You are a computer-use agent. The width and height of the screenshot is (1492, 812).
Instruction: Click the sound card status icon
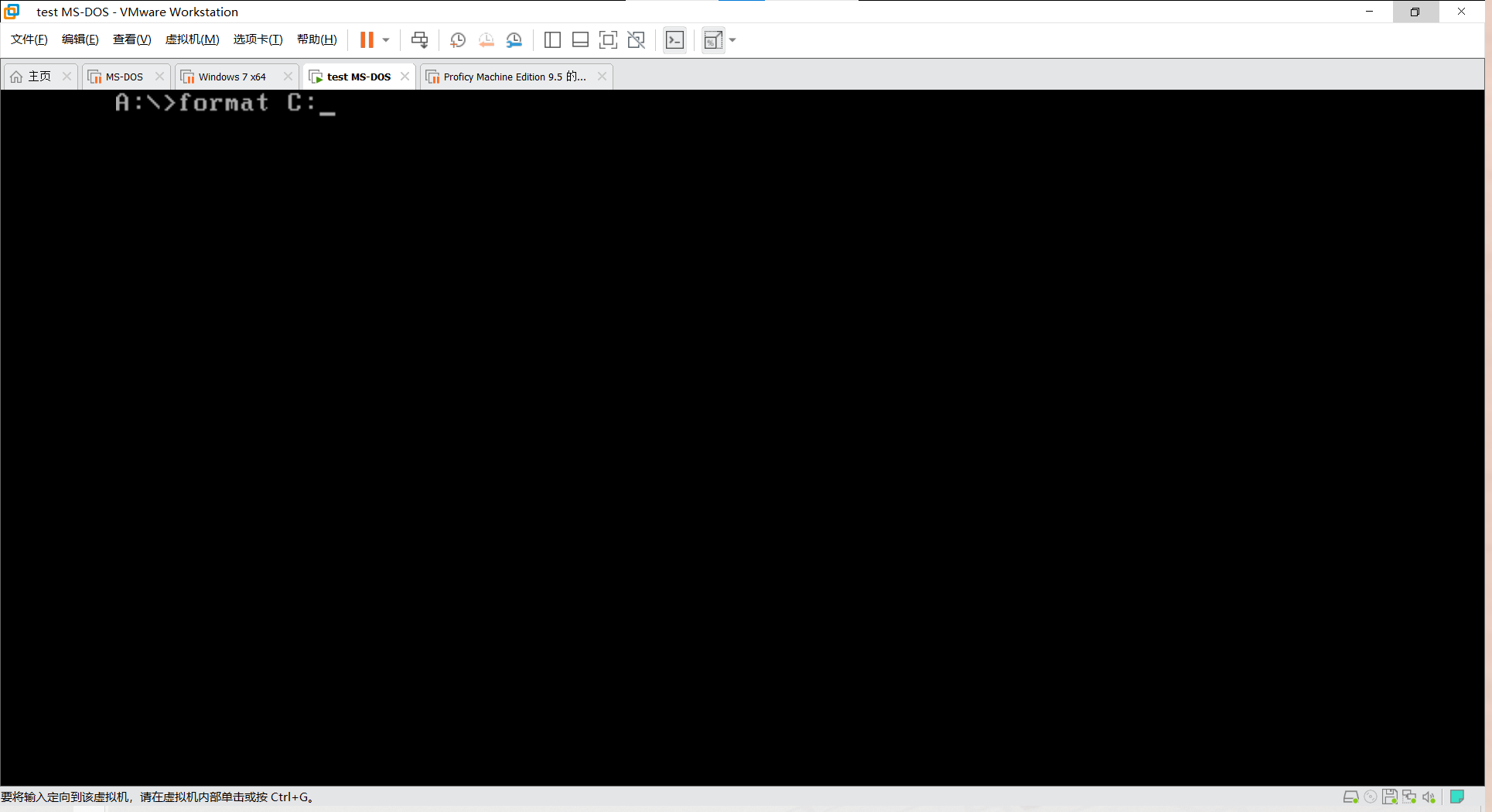[x=1429, y=797]
